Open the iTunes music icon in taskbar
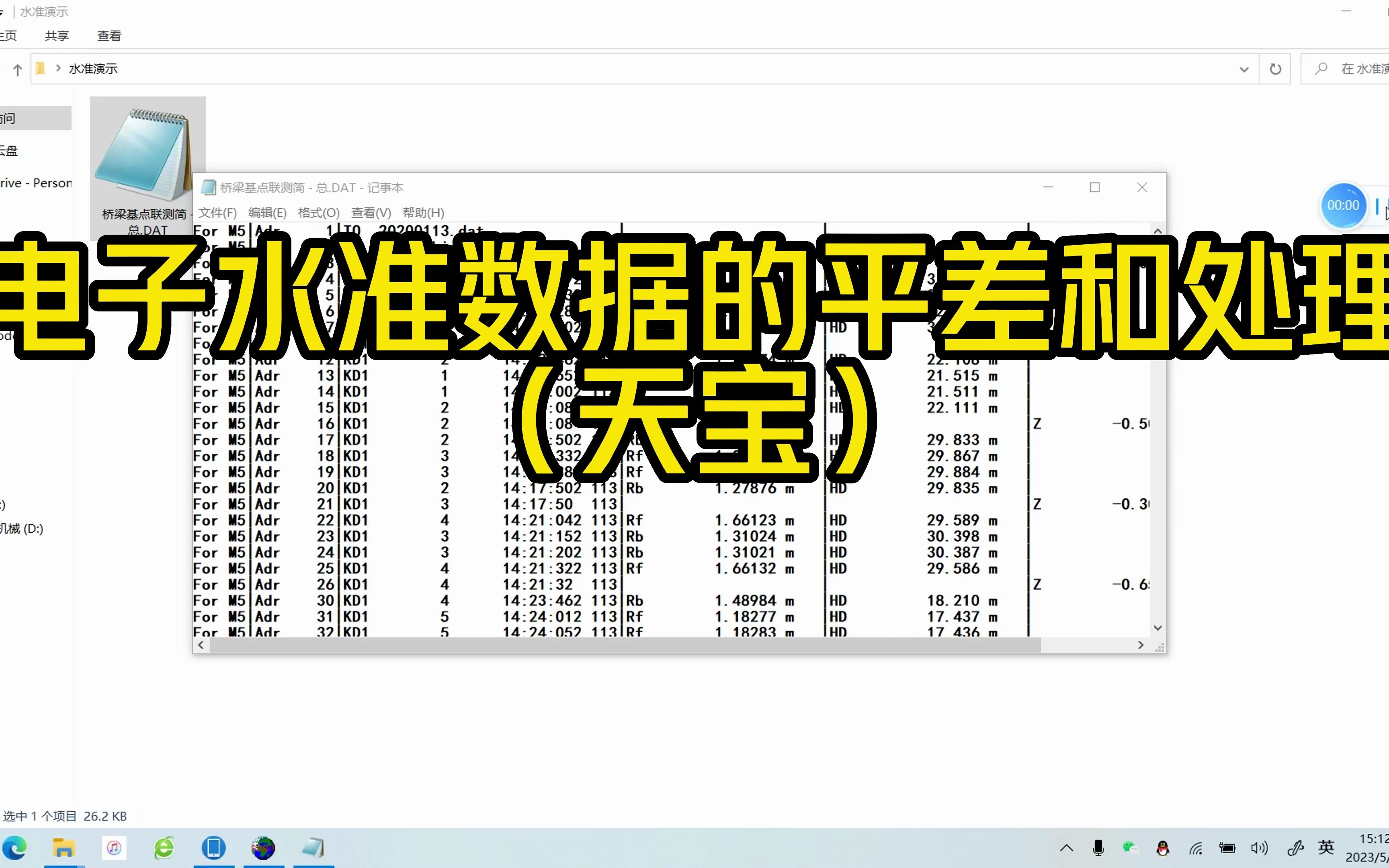 click(114, 848)
